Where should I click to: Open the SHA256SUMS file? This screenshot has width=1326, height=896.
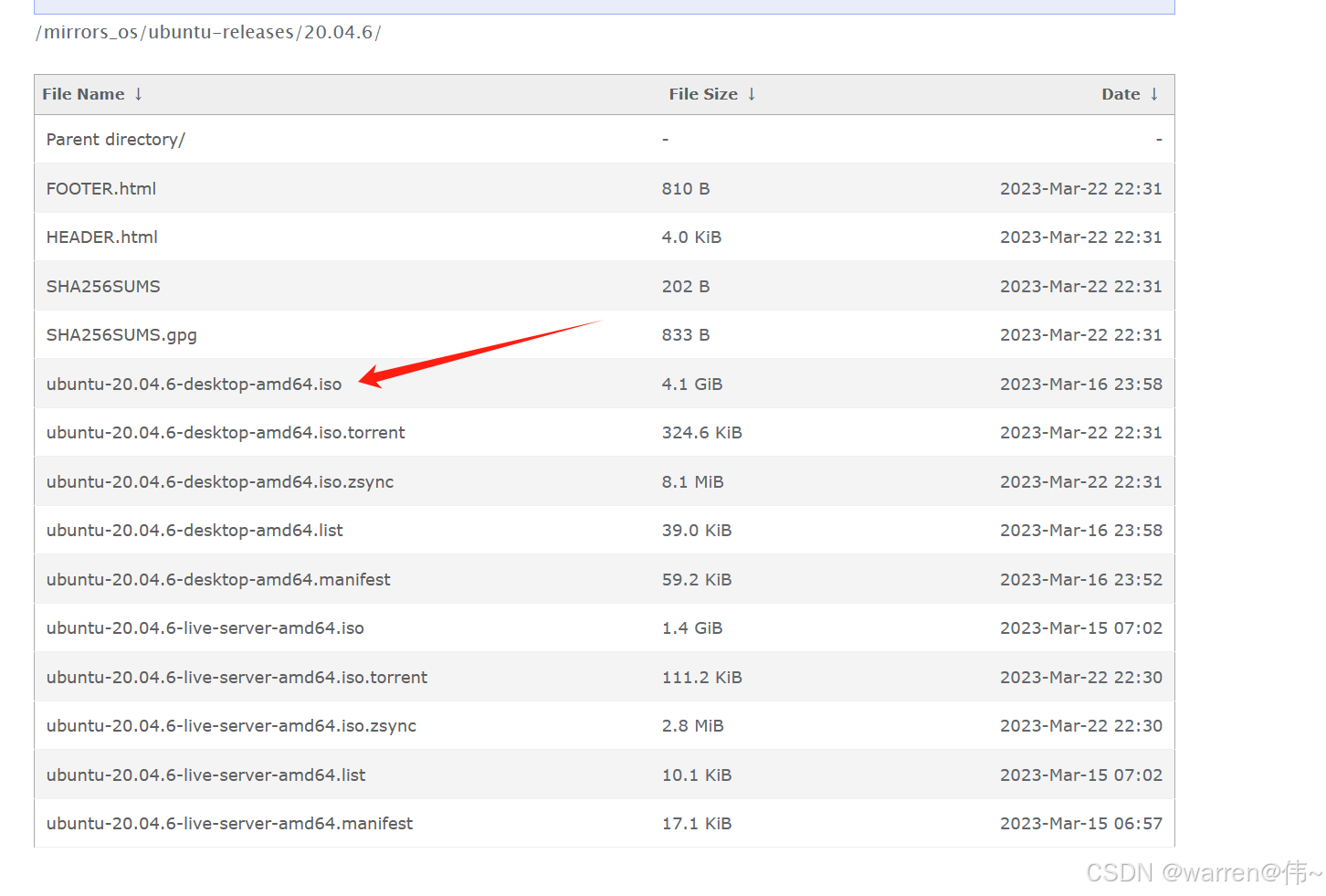[103, 287]
